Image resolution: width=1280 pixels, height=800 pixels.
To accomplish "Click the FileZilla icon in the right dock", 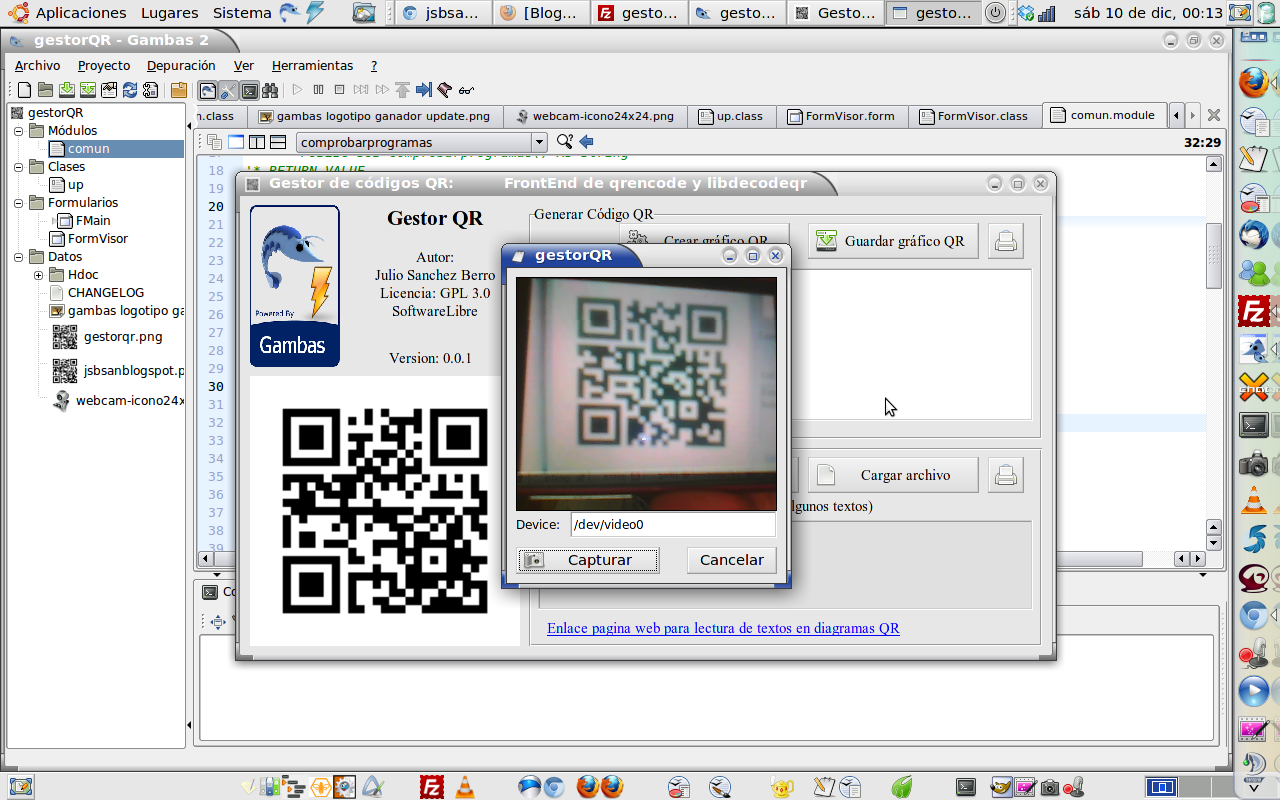I will (1253, 312).
